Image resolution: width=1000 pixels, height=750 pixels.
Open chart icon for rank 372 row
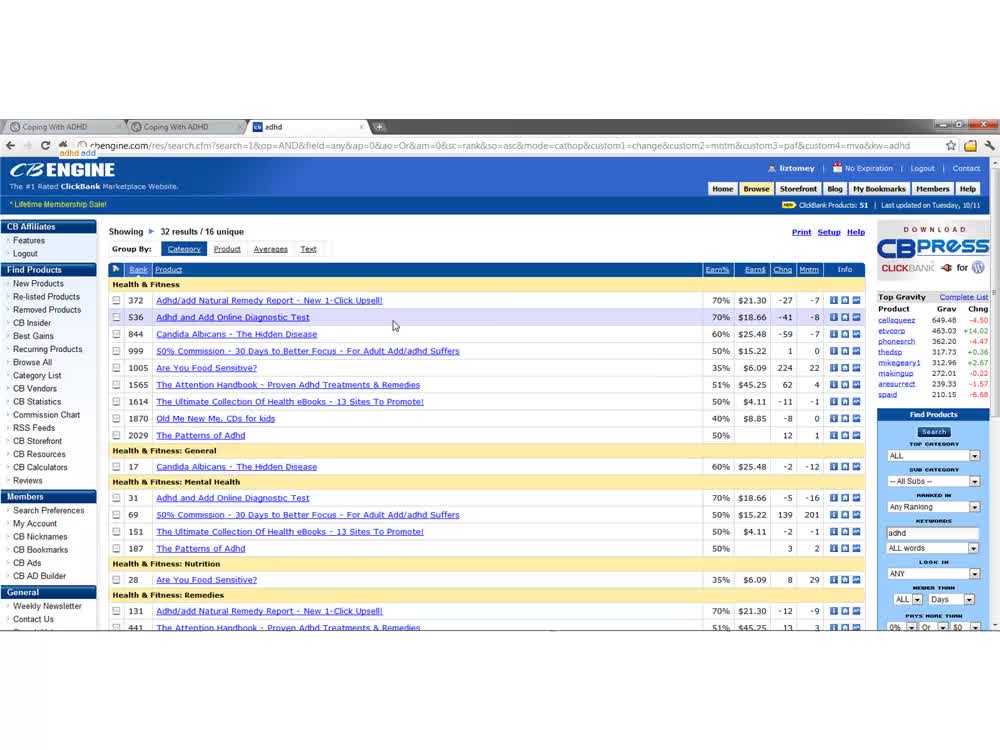856,300
